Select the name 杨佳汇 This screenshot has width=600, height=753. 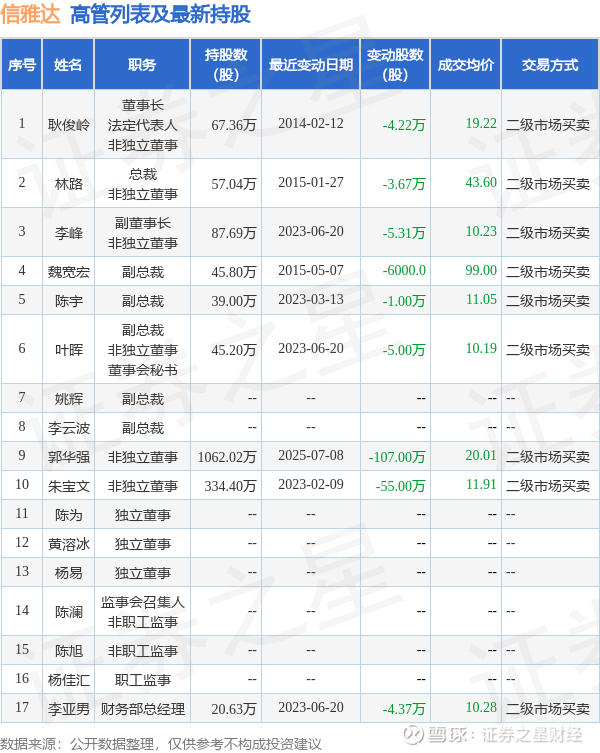(x=69, y=680)
